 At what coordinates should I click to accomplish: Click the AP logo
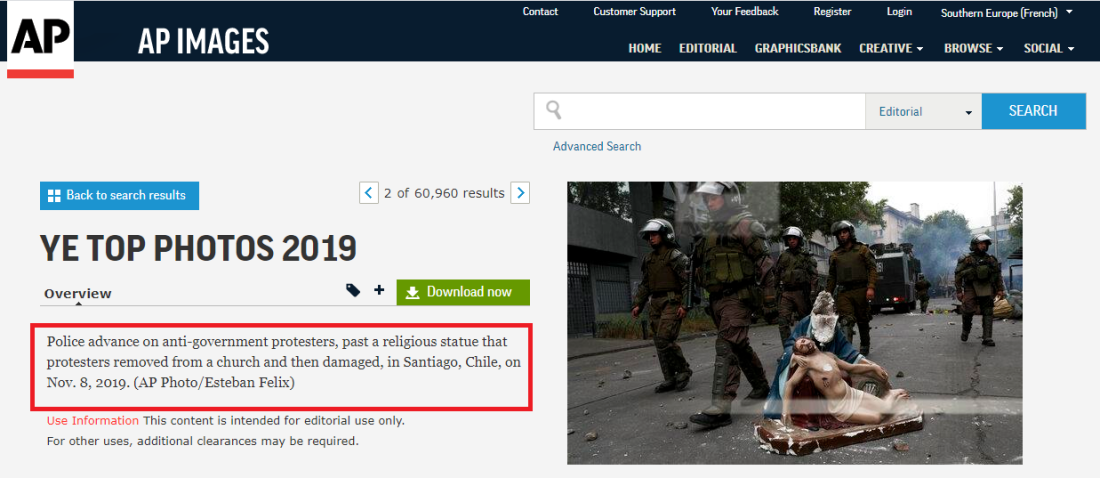(x=40, y=39)
